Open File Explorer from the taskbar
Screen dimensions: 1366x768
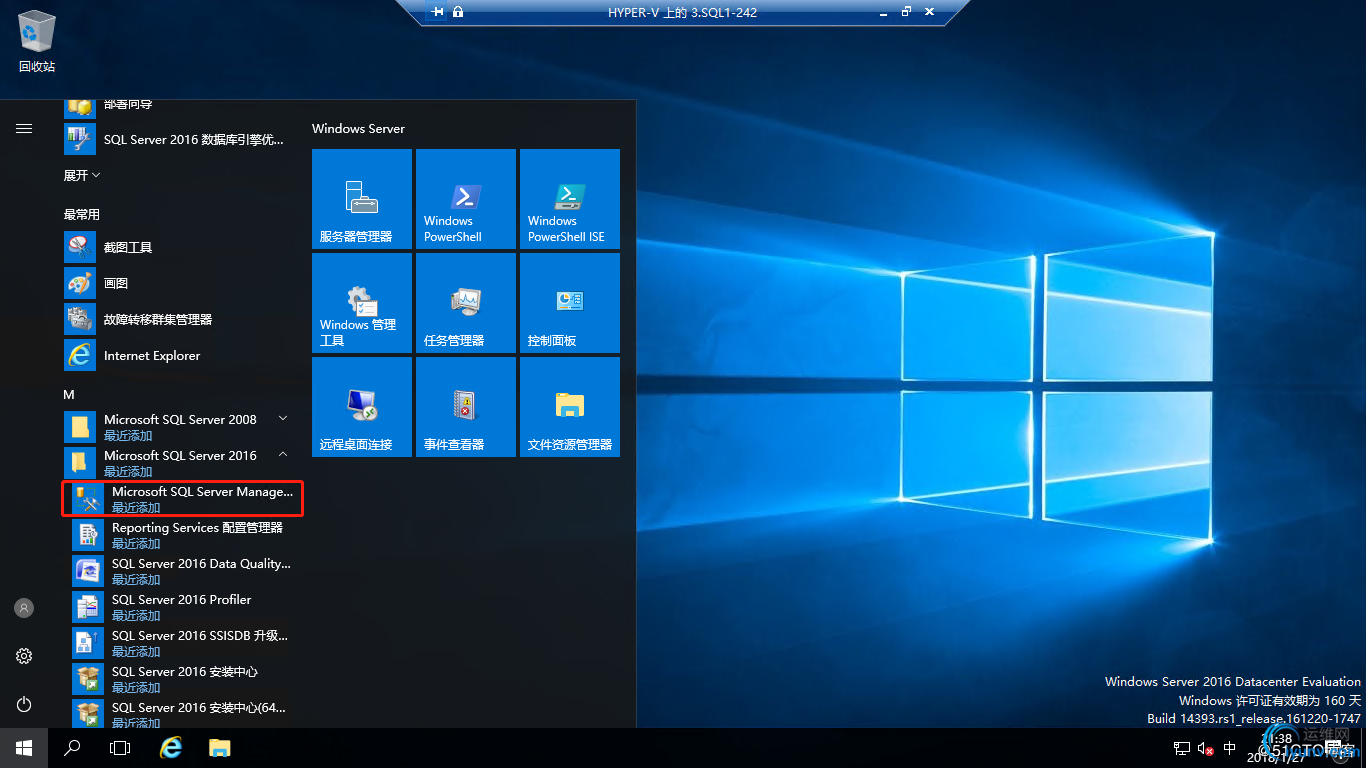point(220,748)
